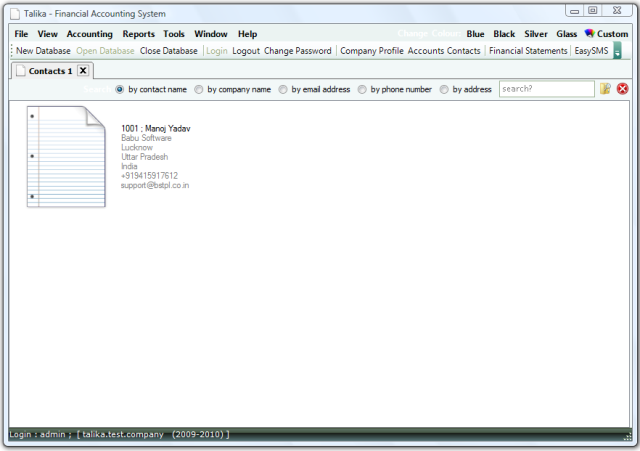Switch colour theme to Silver

pos(536,34)
